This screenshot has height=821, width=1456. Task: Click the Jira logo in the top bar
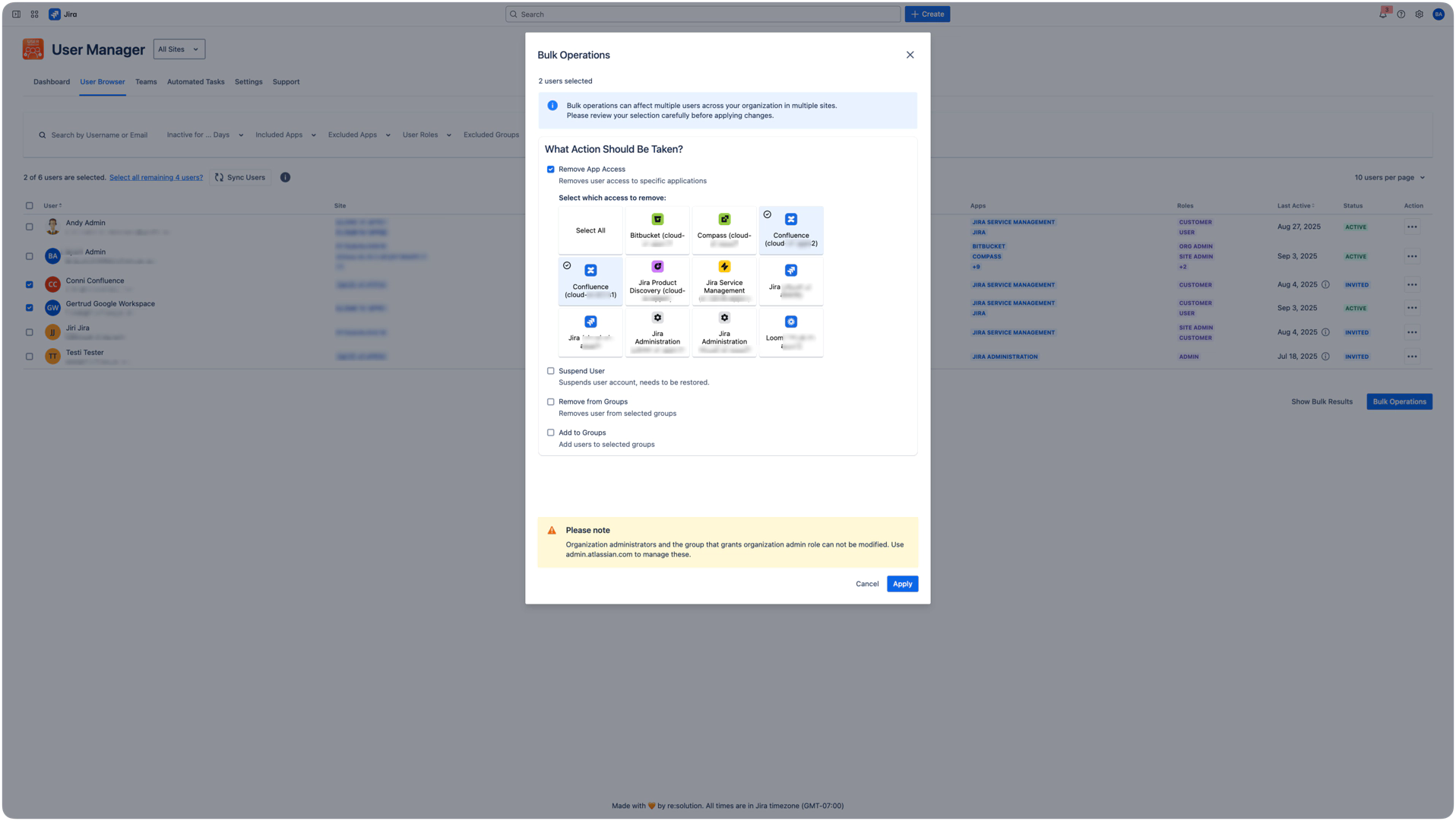[x=63, y=14]
